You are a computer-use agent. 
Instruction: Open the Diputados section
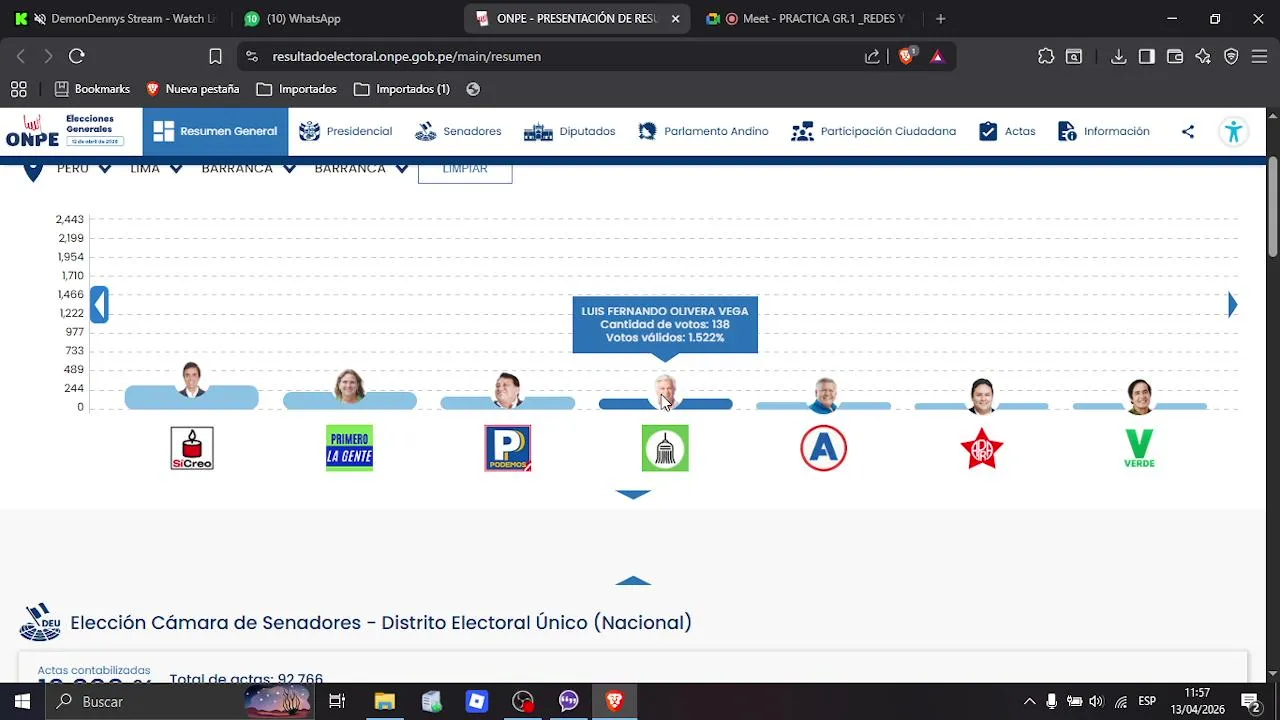(569, 131)
